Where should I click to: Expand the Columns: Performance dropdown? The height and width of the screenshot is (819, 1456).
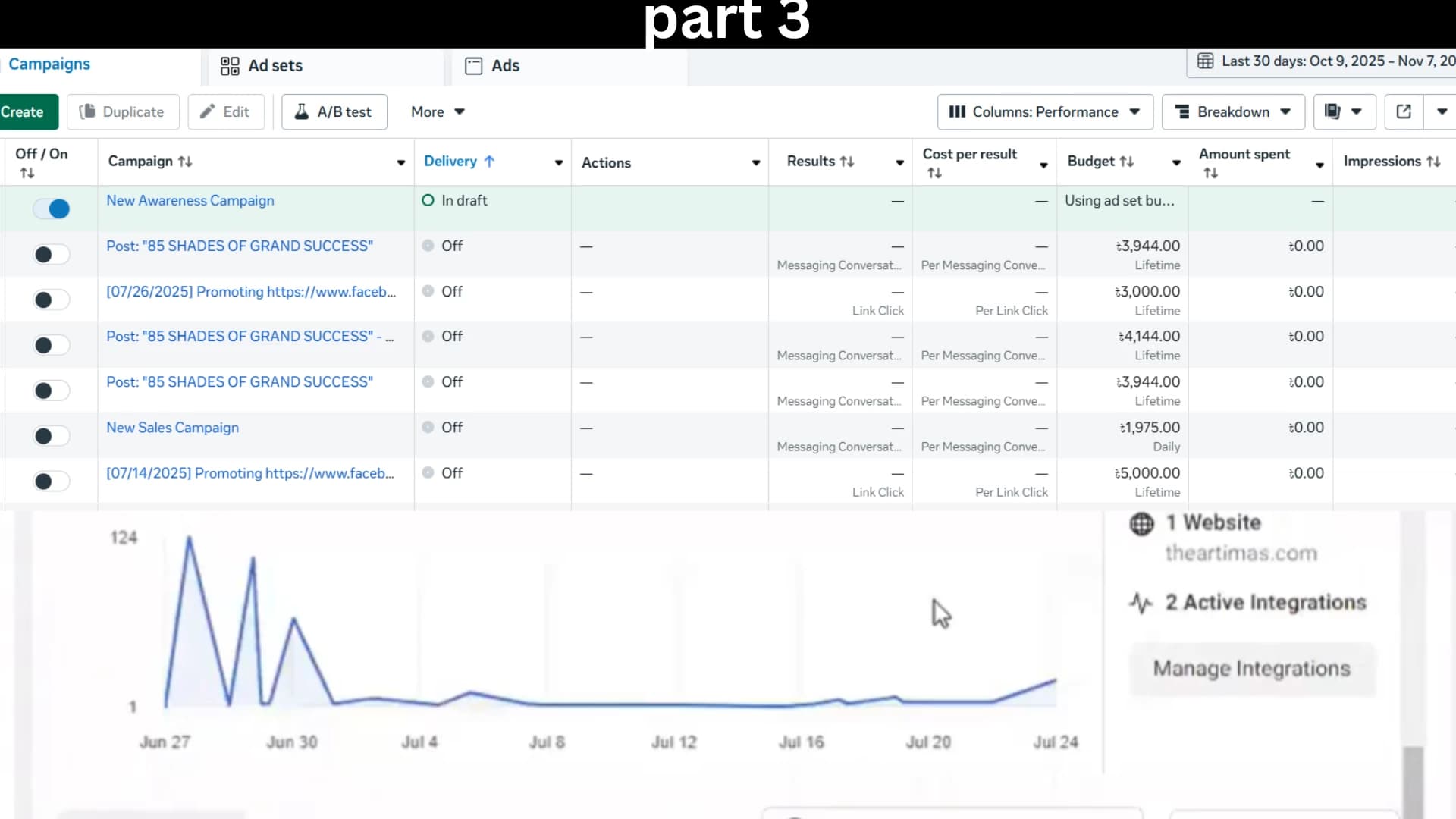tap(1045, 111)
